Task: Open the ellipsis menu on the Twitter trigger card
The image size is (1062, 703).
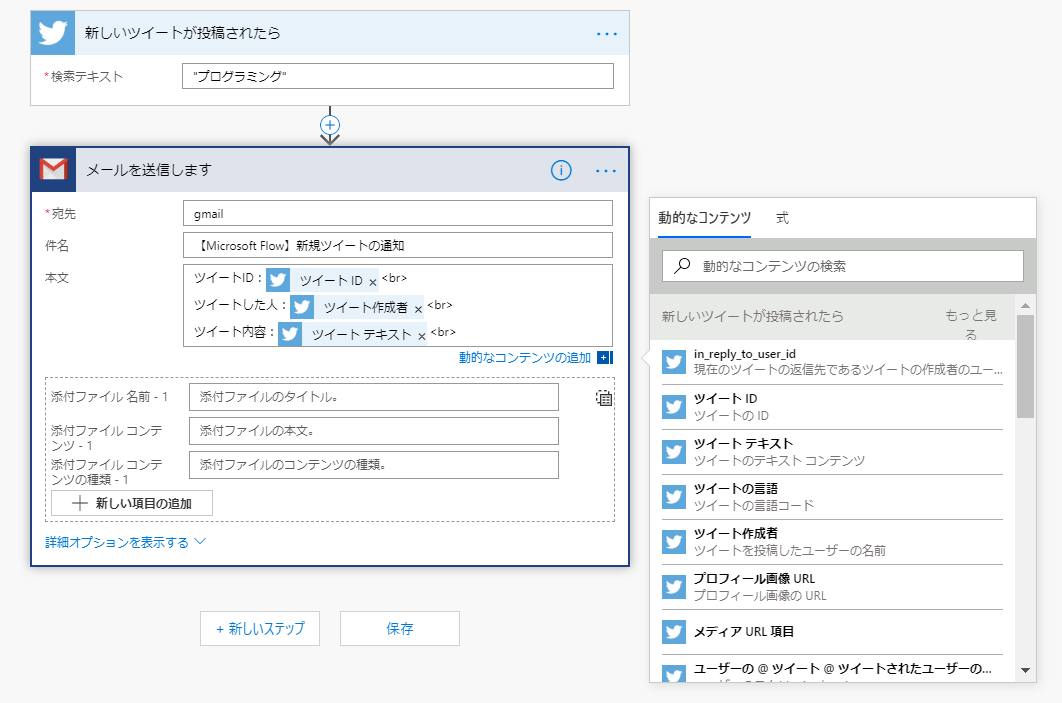Action: pos(607,33)
